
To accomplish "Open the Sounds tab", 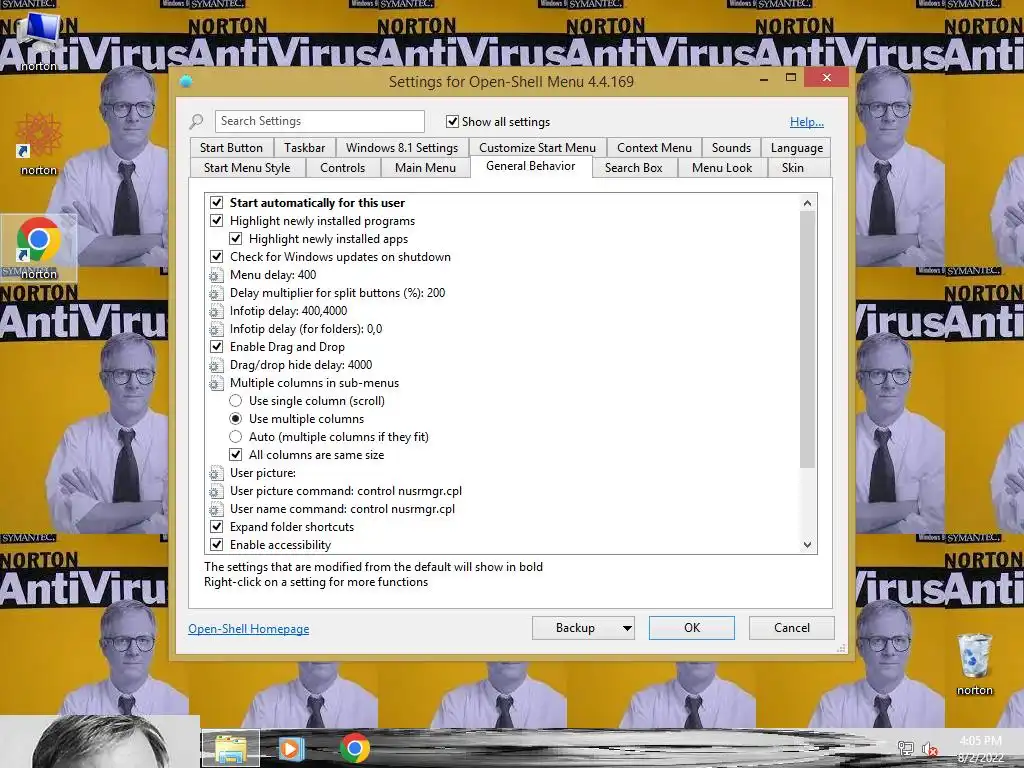I will 731,148.
